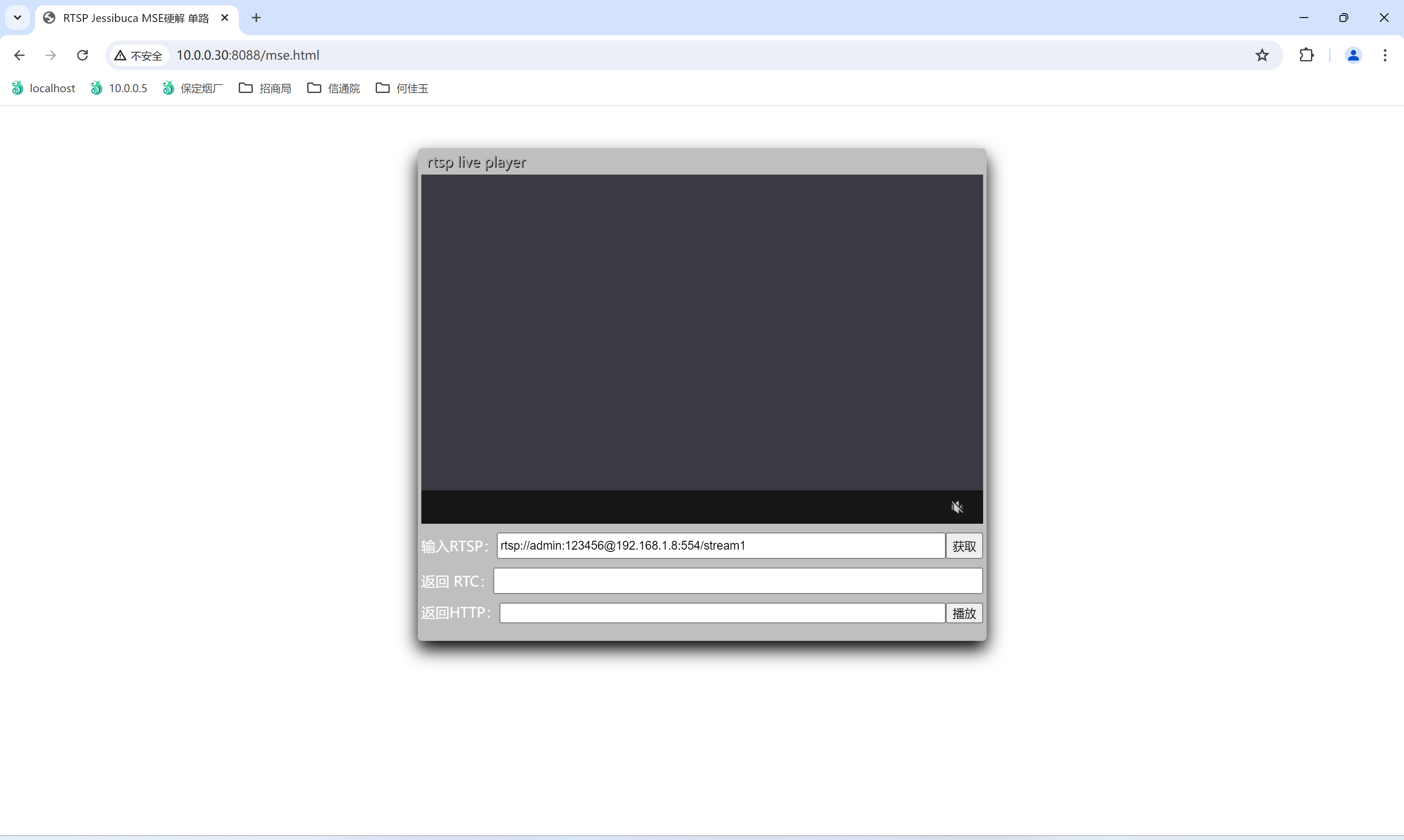Open the localhost bookmark
This screenshot has height=840, width=1404.
(x=43, y=88)
